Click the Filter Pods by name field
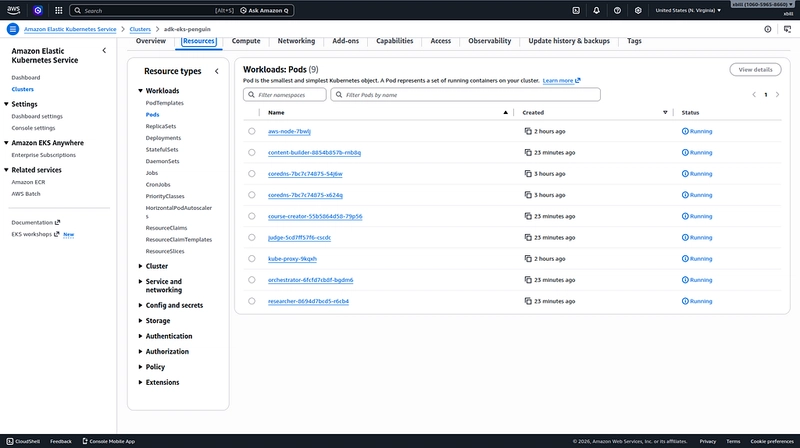 pos(465,94)
